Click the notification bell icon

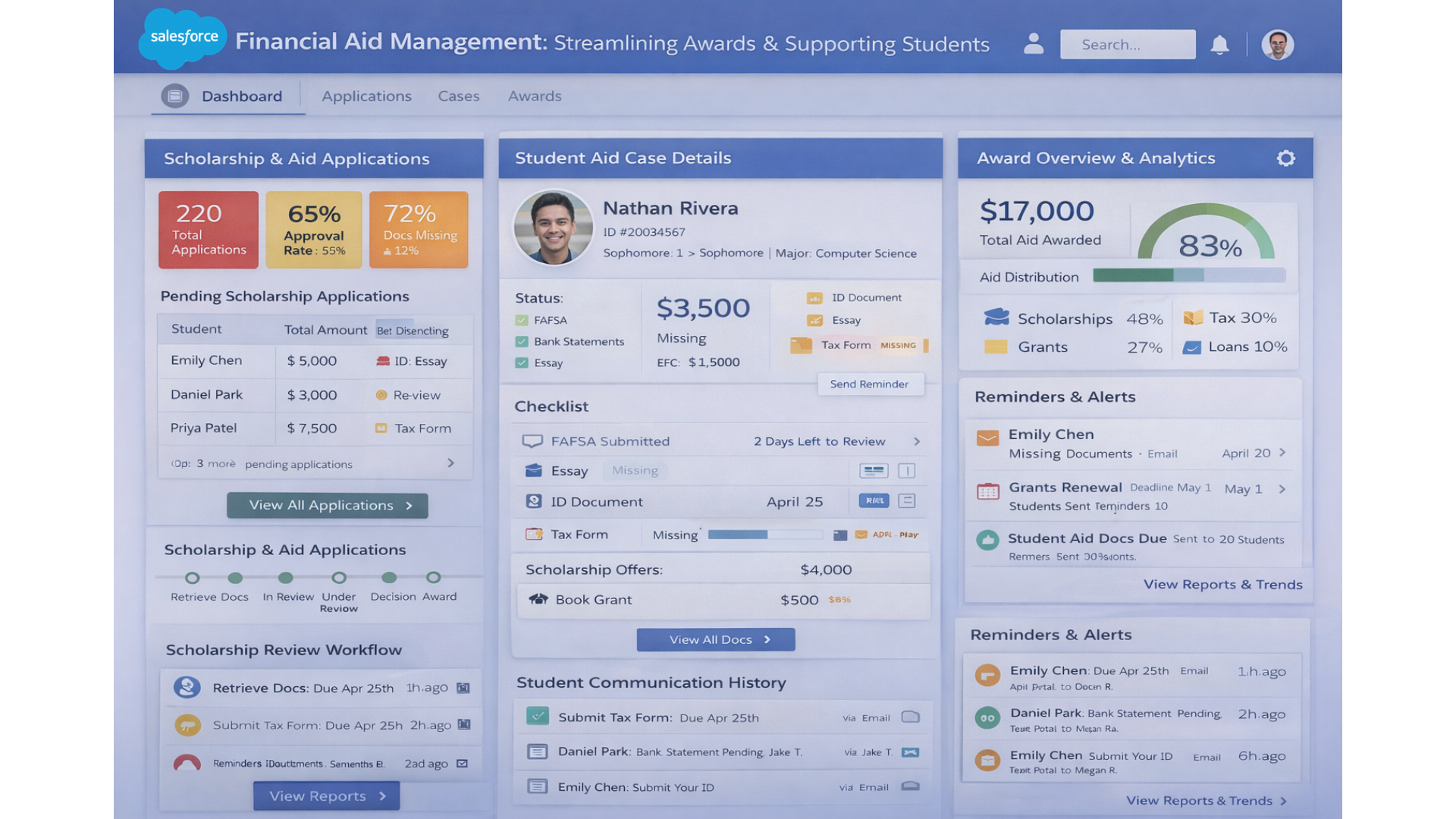(x=1219, y=45)
